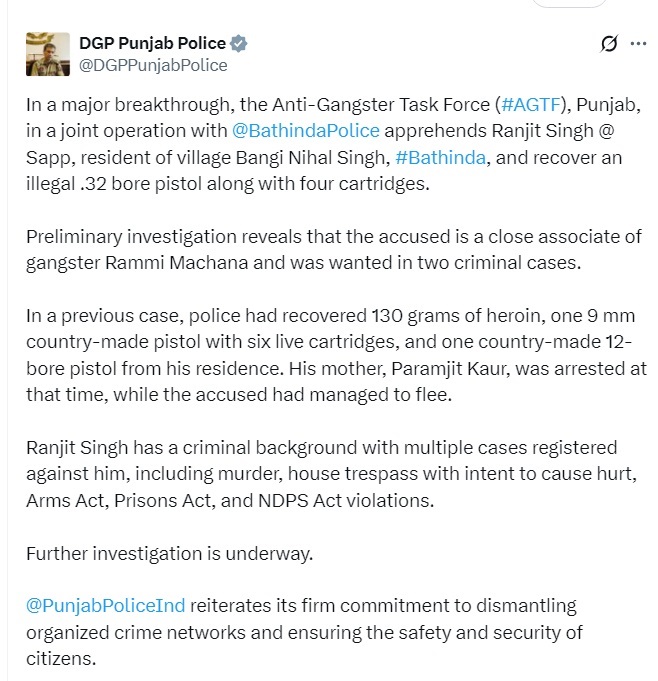
Task: Open the @DGPPunjabPolice handle link
Action: [152, 65]
